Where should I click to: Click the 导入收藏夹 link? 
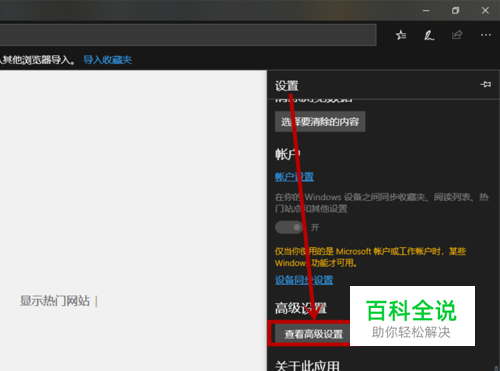pos(108,60)
